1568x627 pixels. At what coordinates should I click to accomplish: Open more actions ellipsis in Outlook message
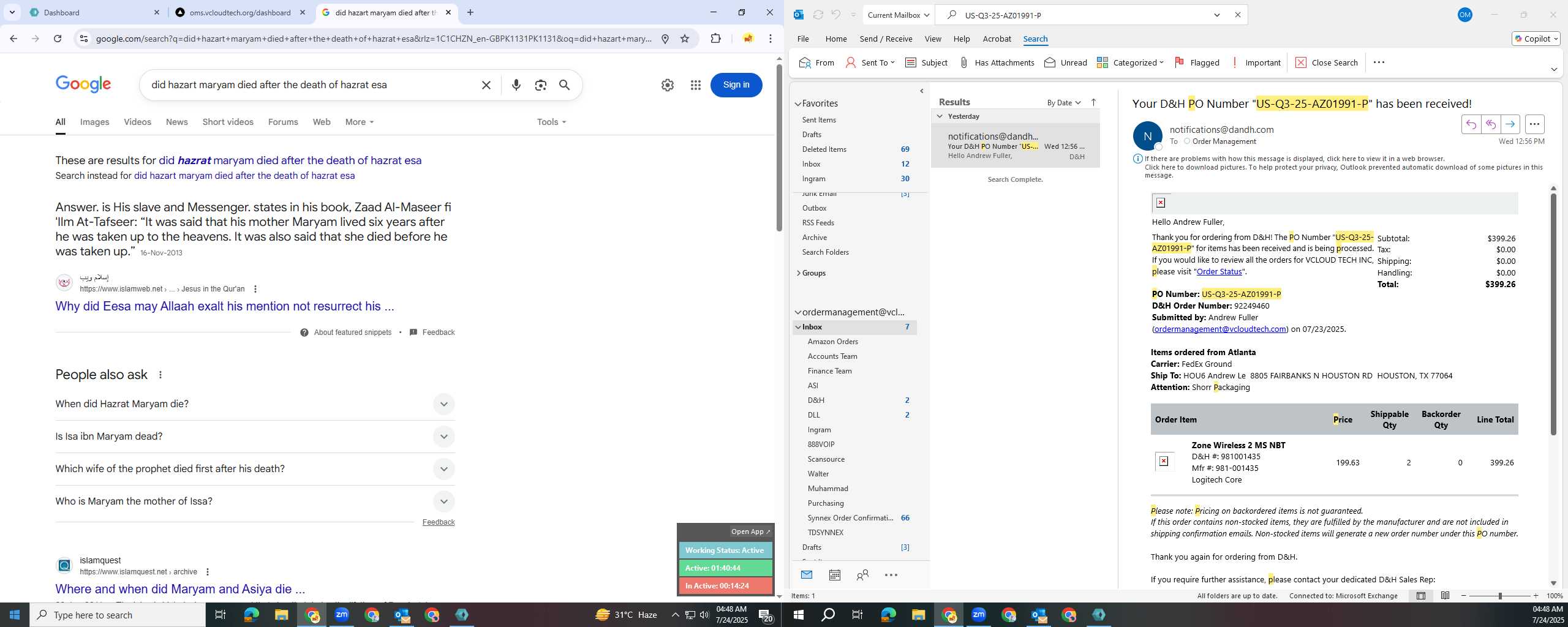tap(1534, 124)
